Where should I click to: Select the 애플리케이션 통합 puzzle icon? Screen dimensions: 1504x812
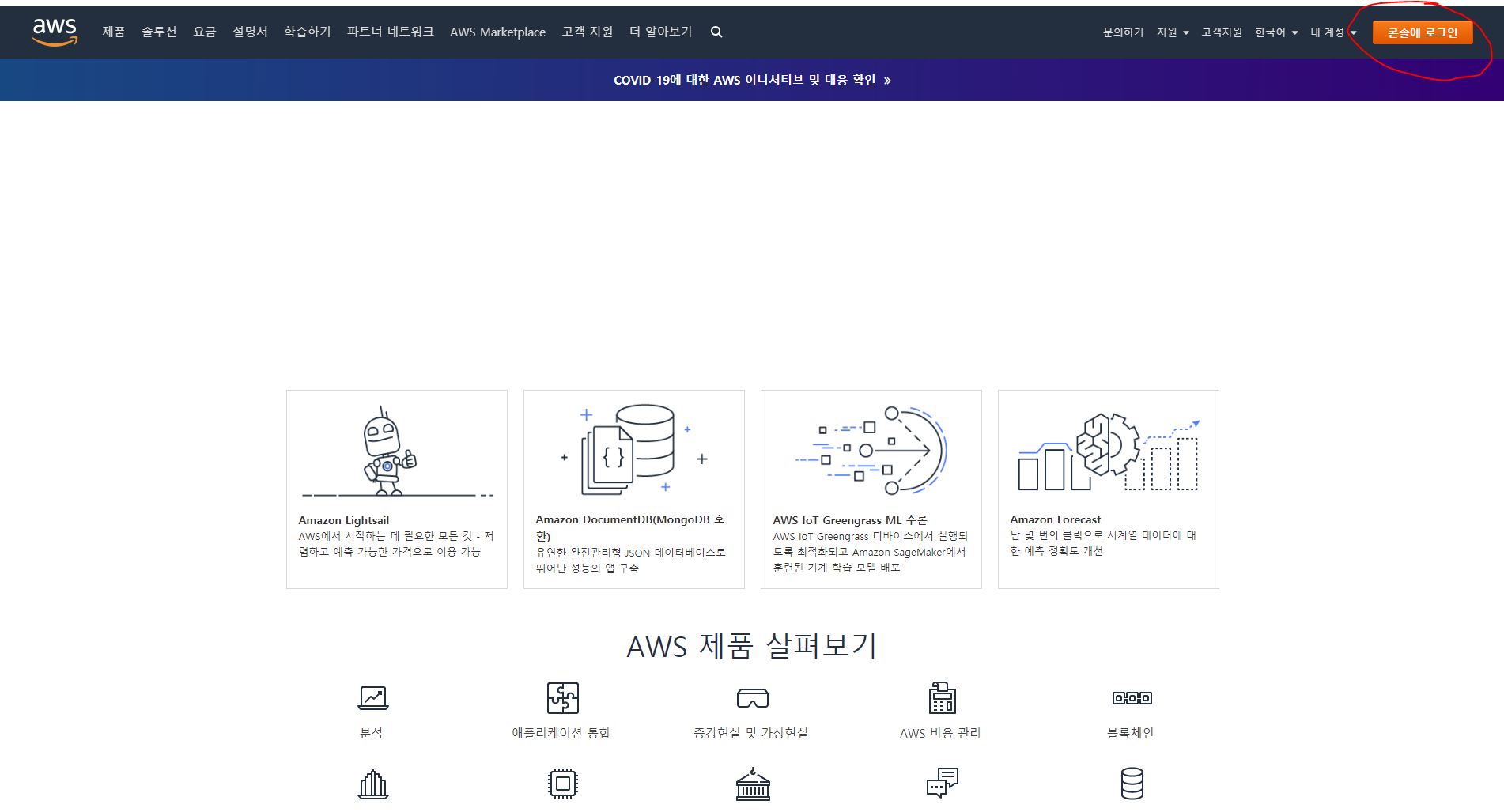pyautogui.click(x=562, y=698)
